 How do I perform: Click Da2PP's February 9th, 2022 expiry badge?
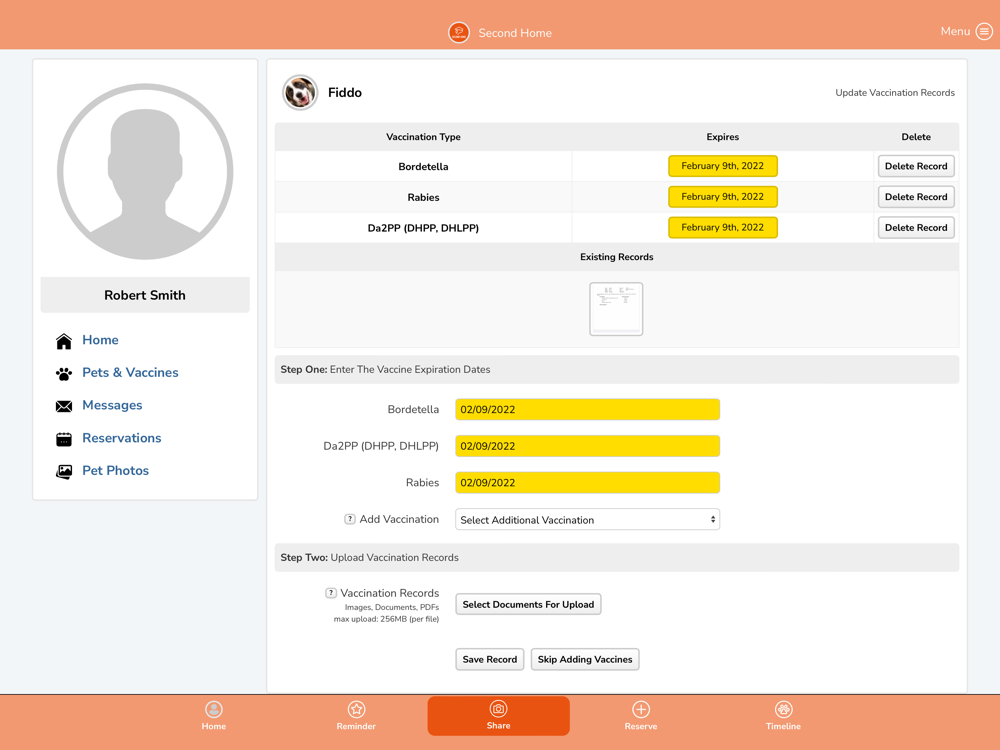723,227
